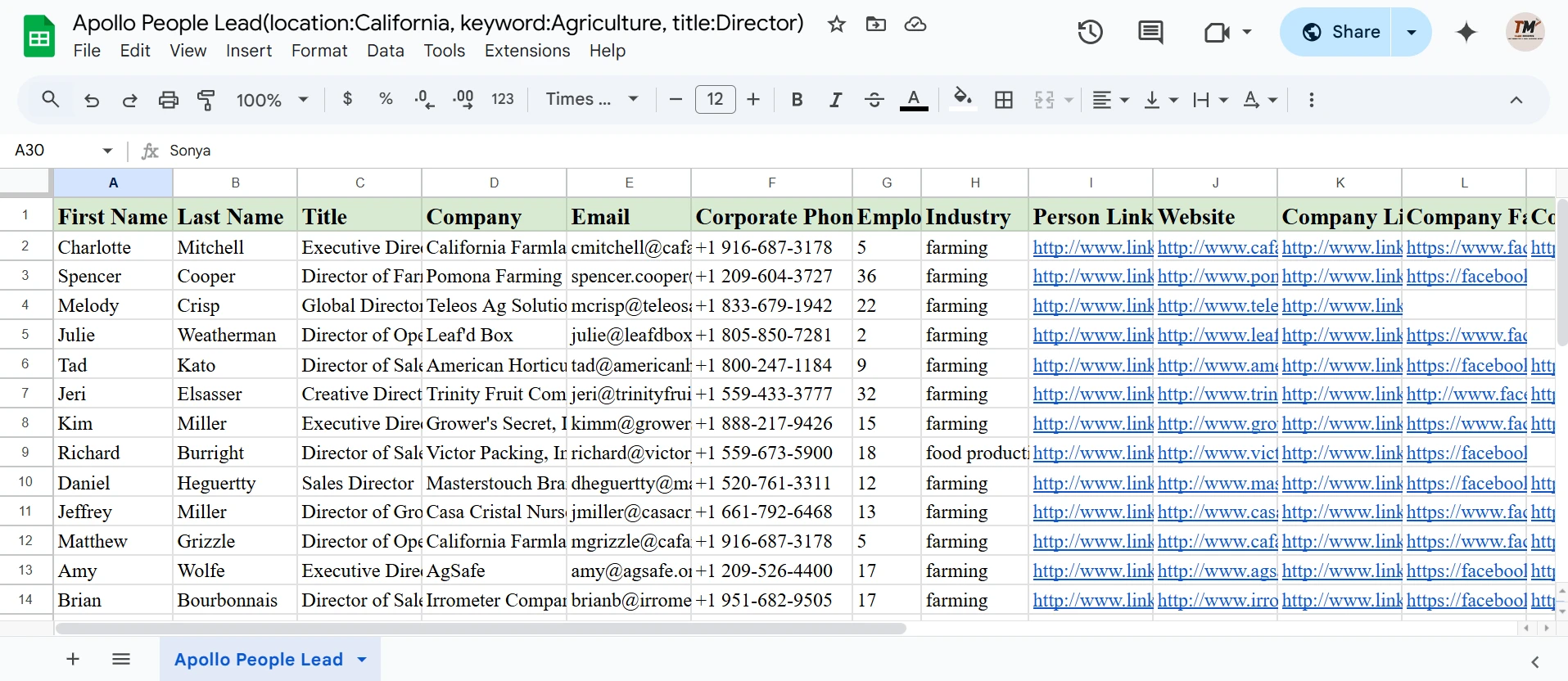
Task: Show more toolbar options three dots
Action: (x=1312, y=99)
